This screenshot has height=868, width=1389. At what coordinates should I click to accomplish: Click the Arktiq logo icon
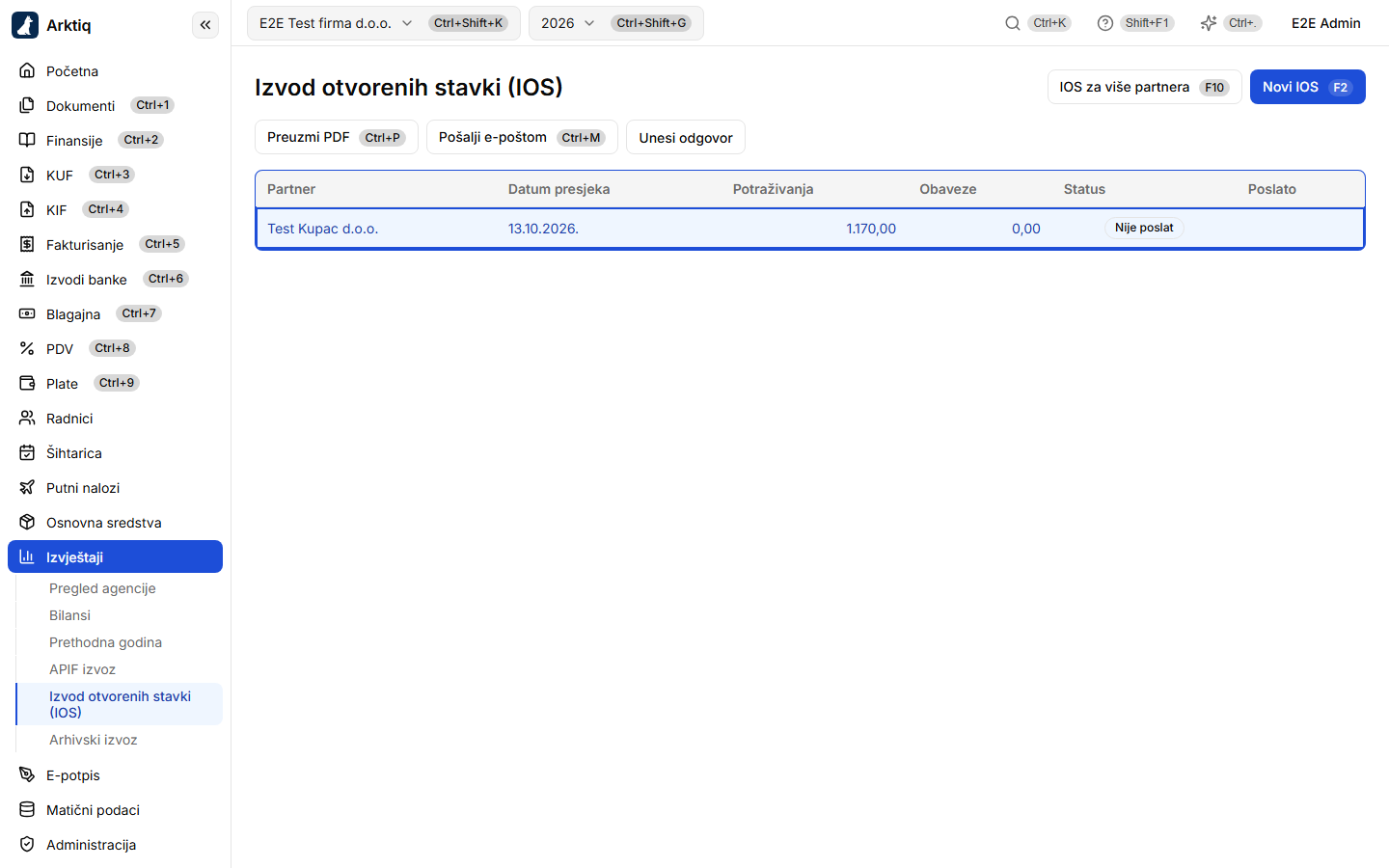pyautogui.click(x=25, y=25)
